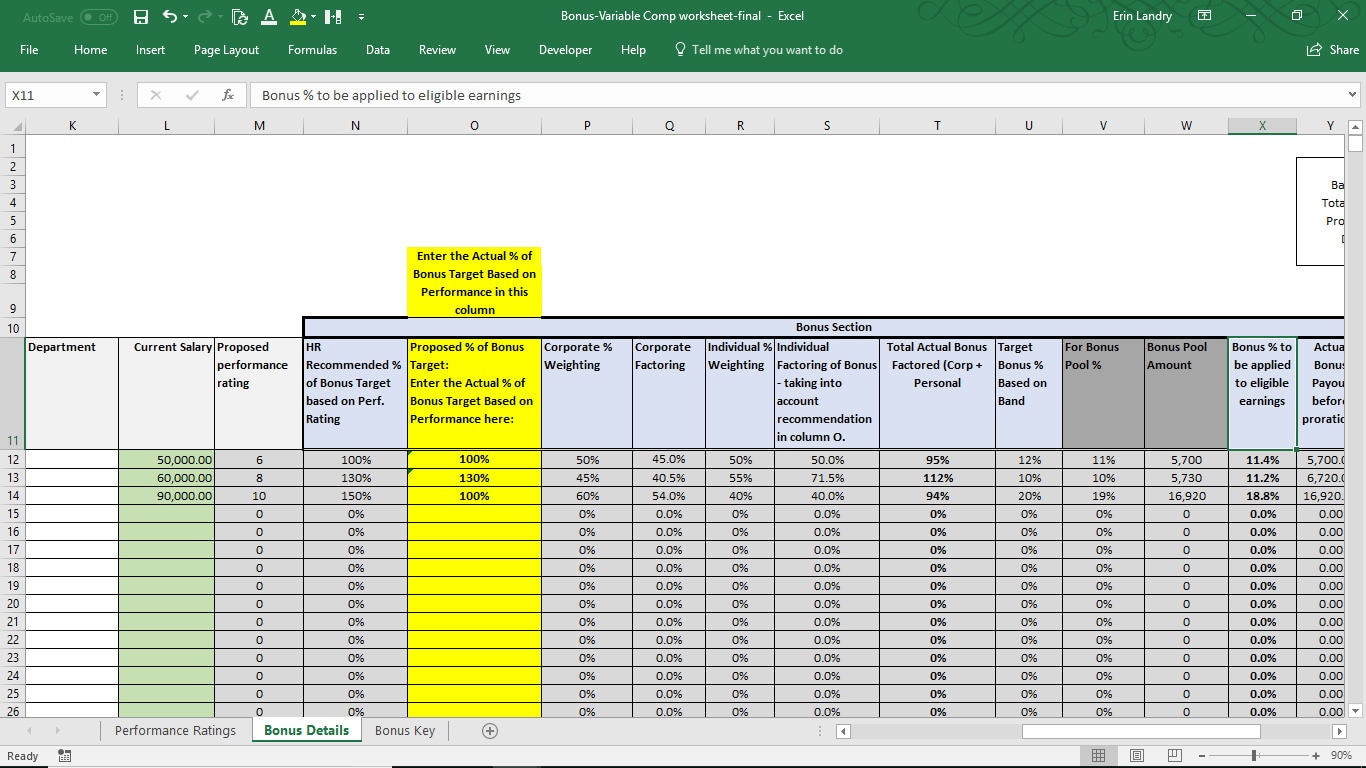Click the Department header cell
The image size is (1366, 768).
72,393
